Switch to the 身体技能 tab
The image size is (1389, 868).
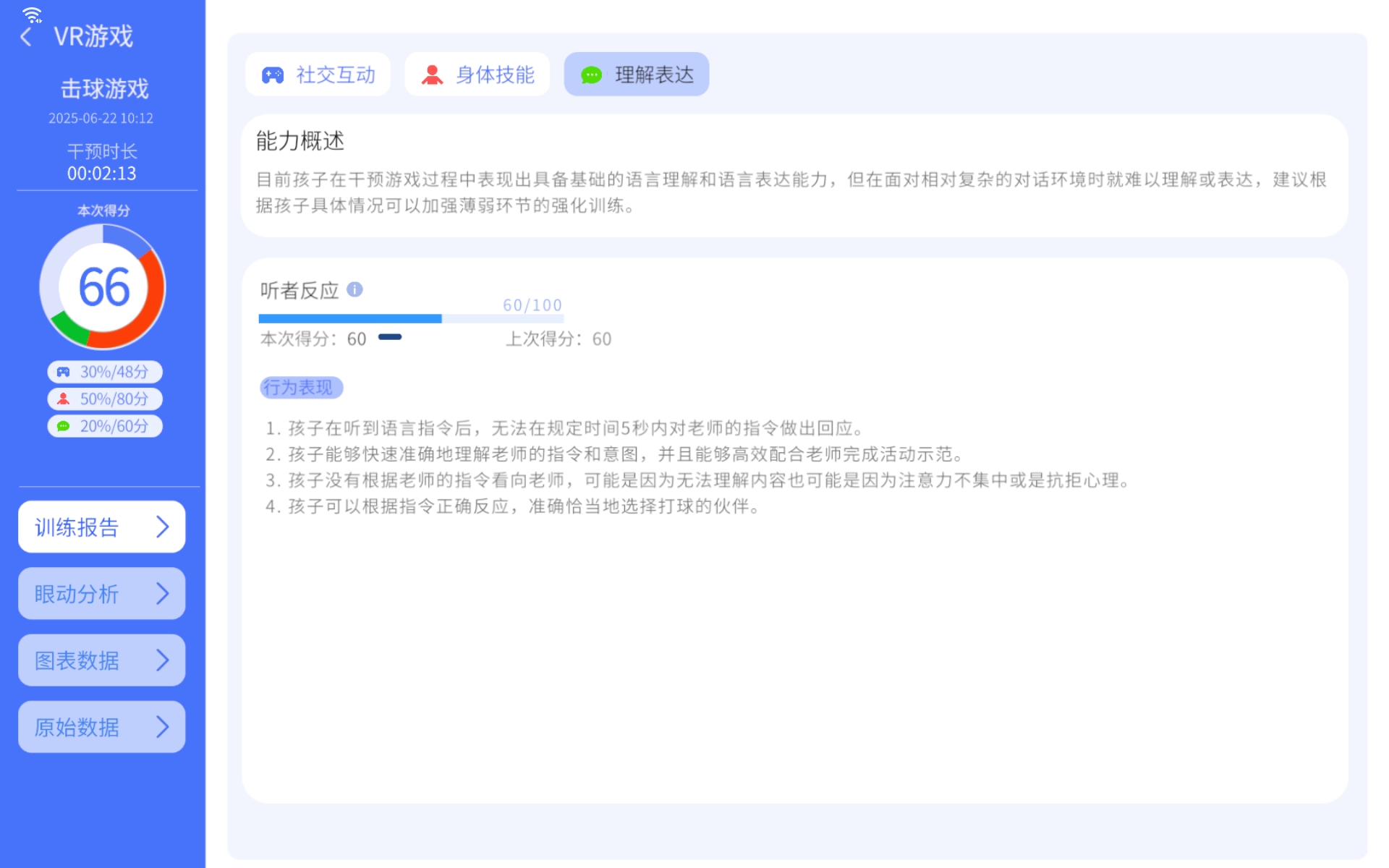pos(477,74)
